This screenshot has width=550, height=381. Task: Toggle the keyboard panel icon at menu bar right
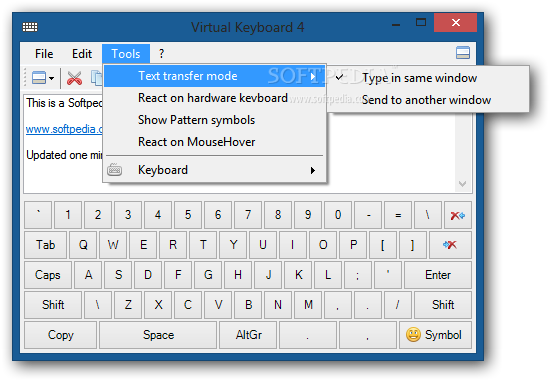pos(463,53)
